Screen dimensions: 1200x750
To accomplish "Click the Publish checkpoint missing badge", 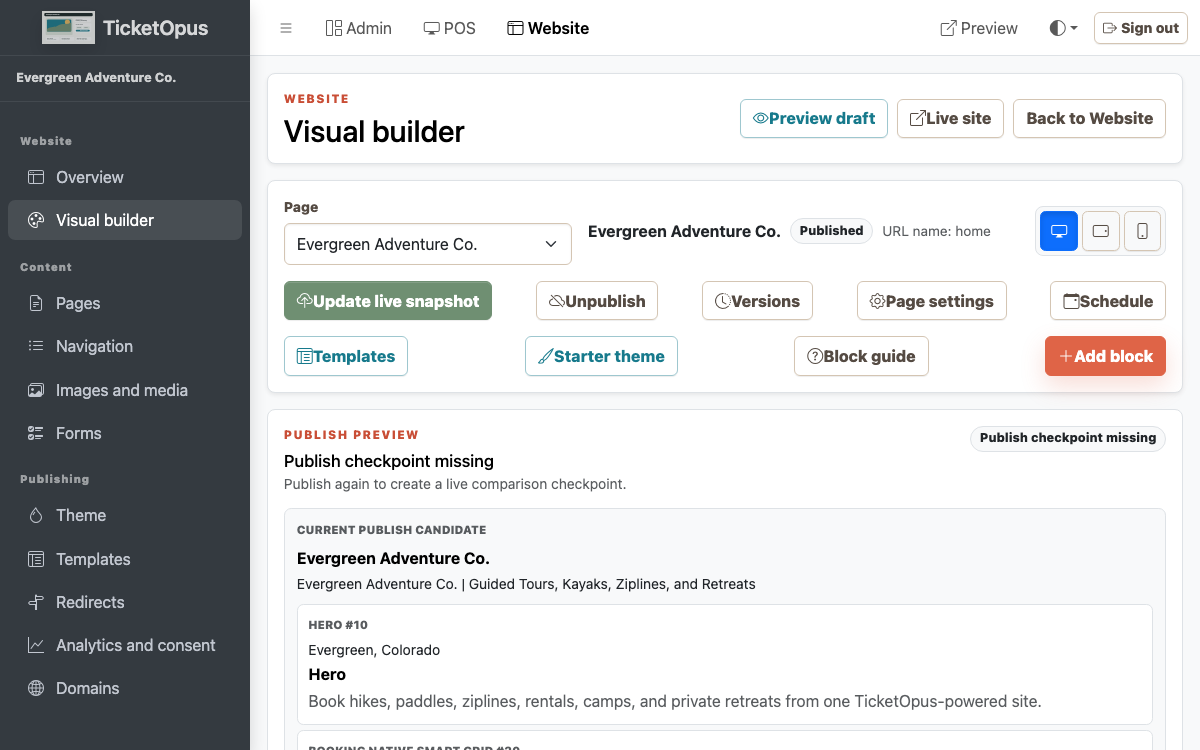I will pos(1068,438).
